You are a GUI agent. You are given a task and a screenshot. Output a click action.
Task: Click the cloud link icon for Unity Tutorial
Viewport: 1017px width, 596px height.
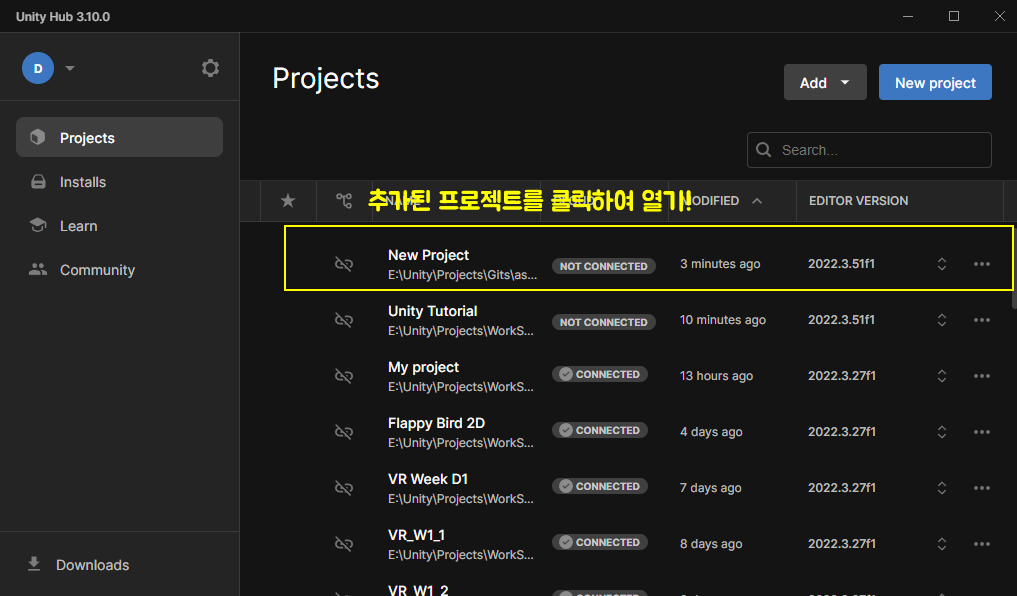click(344, 320)
